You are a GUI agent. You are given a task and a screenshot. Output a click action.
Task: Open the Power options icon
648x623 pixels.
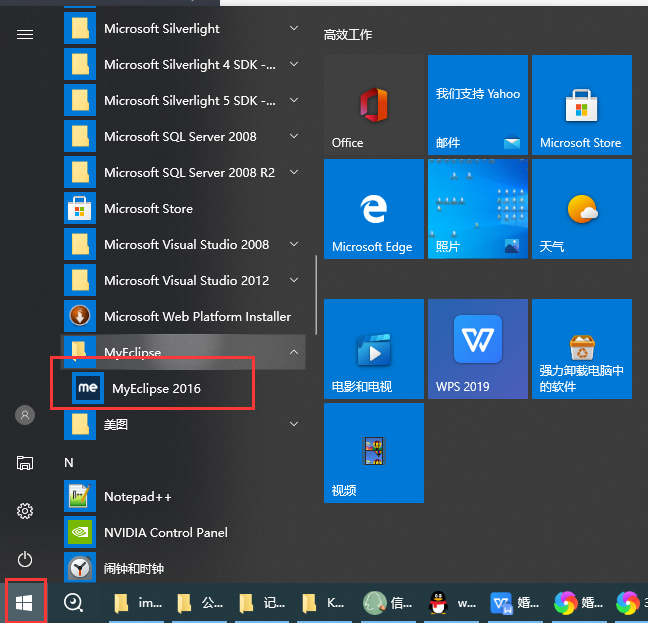click(x=25, y=559)
